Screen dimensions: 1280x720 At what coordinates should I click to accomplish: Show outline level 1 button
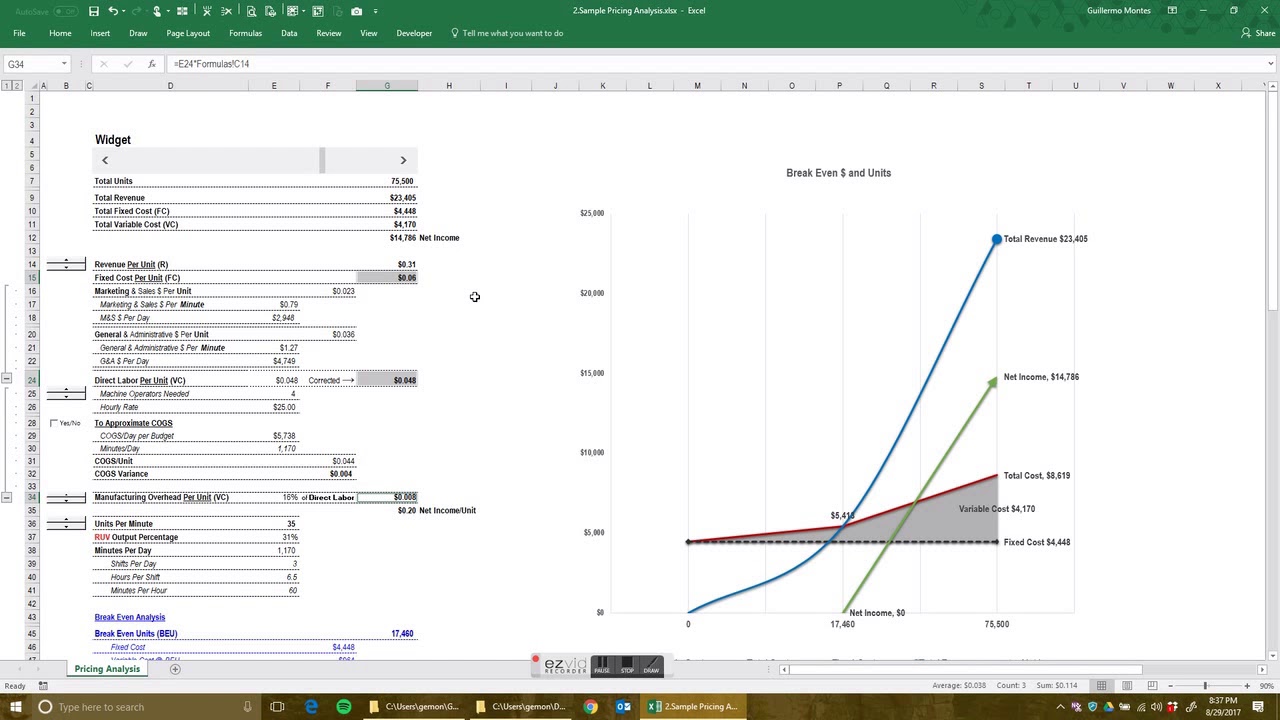pyautogui.click(x=8, y=86)
